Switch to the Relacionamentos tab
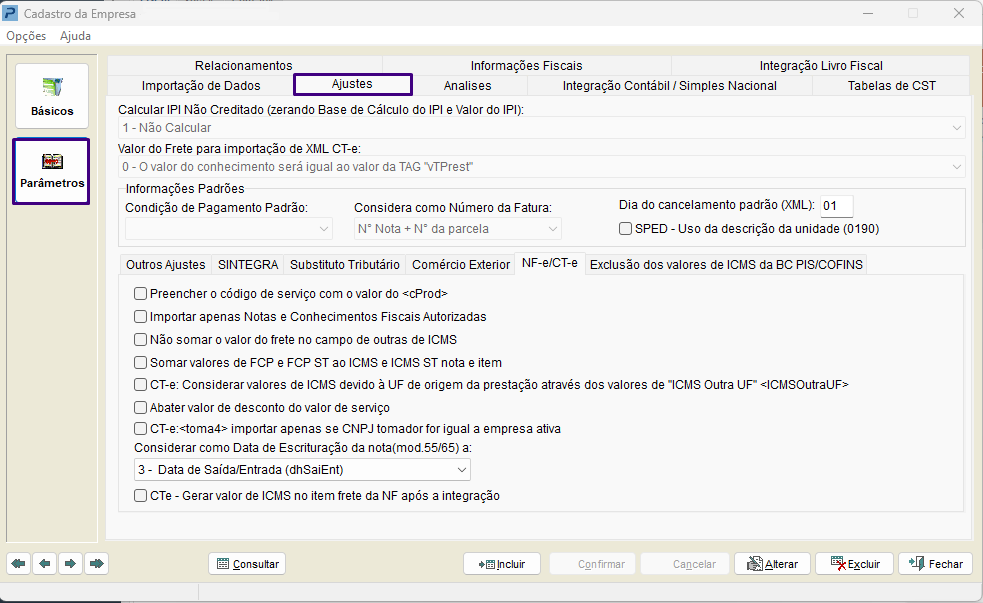 click(x=244, y=65)
